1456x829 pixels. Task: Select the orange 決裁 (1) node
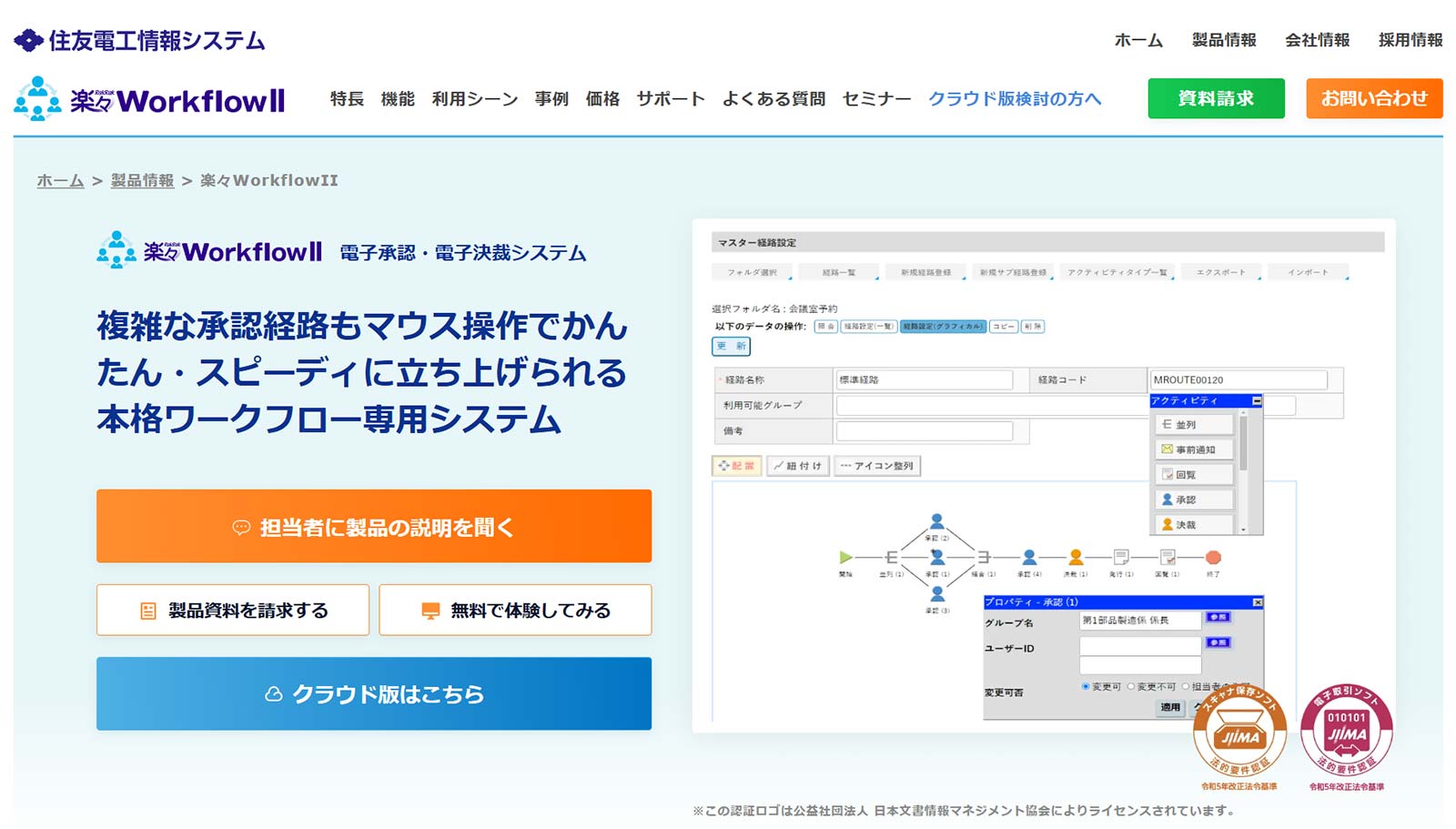pos(1076,557)
